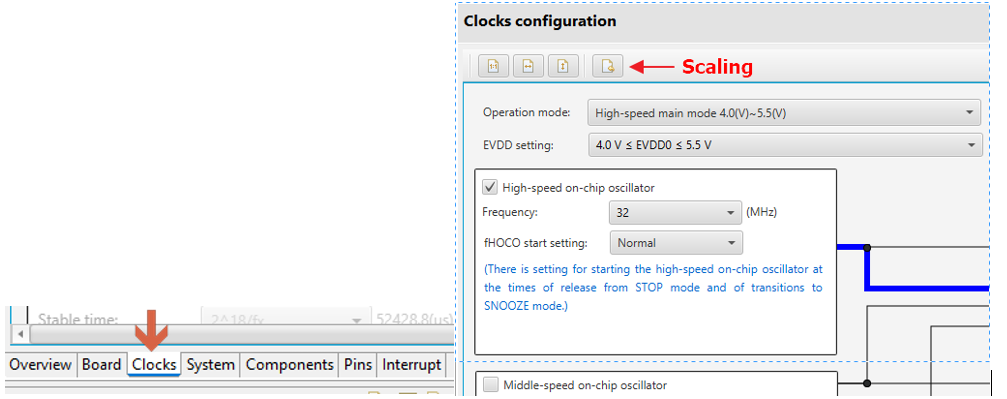1007x399 pixels.
Task: Click the fit-to-width scaling icon
Action: pyautogui.click(x=528, y=66)
